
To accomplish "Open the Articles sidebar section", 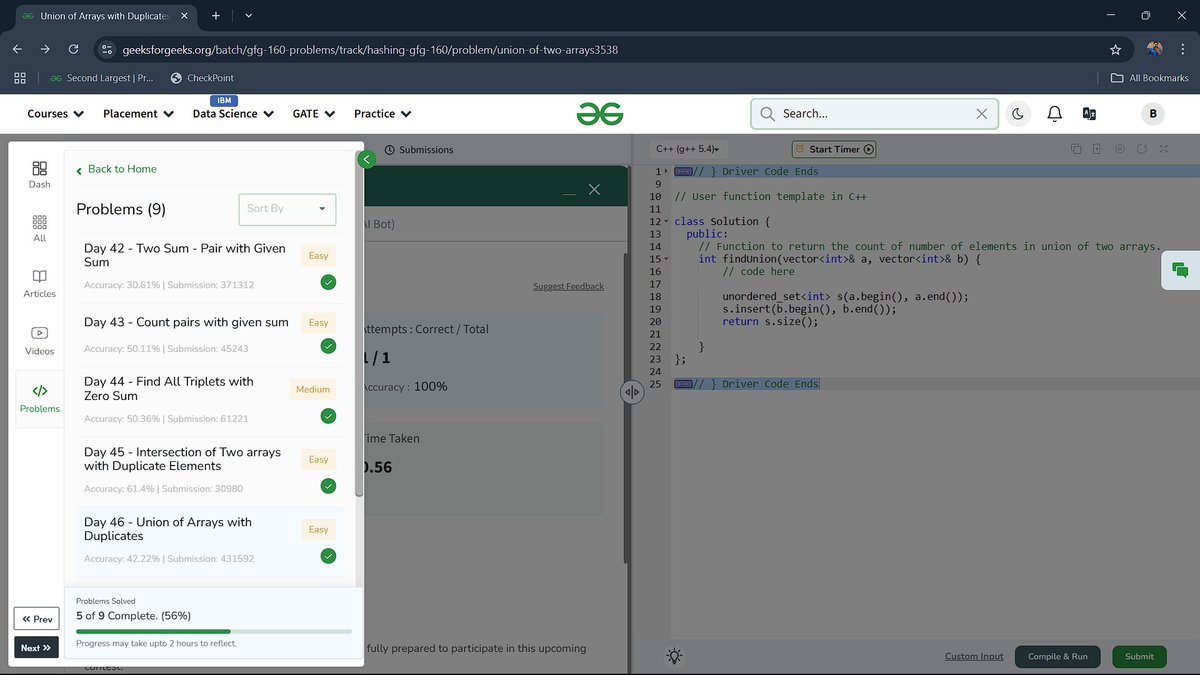I will coord(39,283).
